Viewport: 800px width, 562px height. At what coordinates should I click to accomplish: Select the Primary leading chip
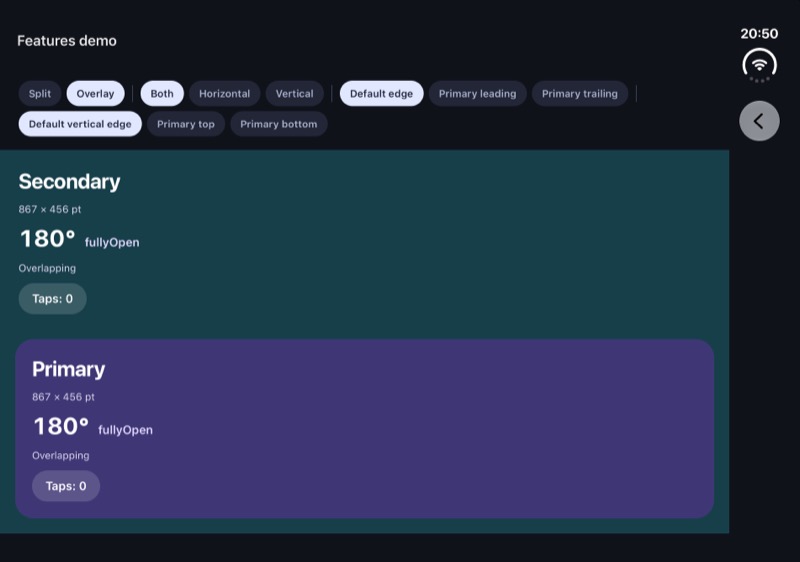click(478, 94)
